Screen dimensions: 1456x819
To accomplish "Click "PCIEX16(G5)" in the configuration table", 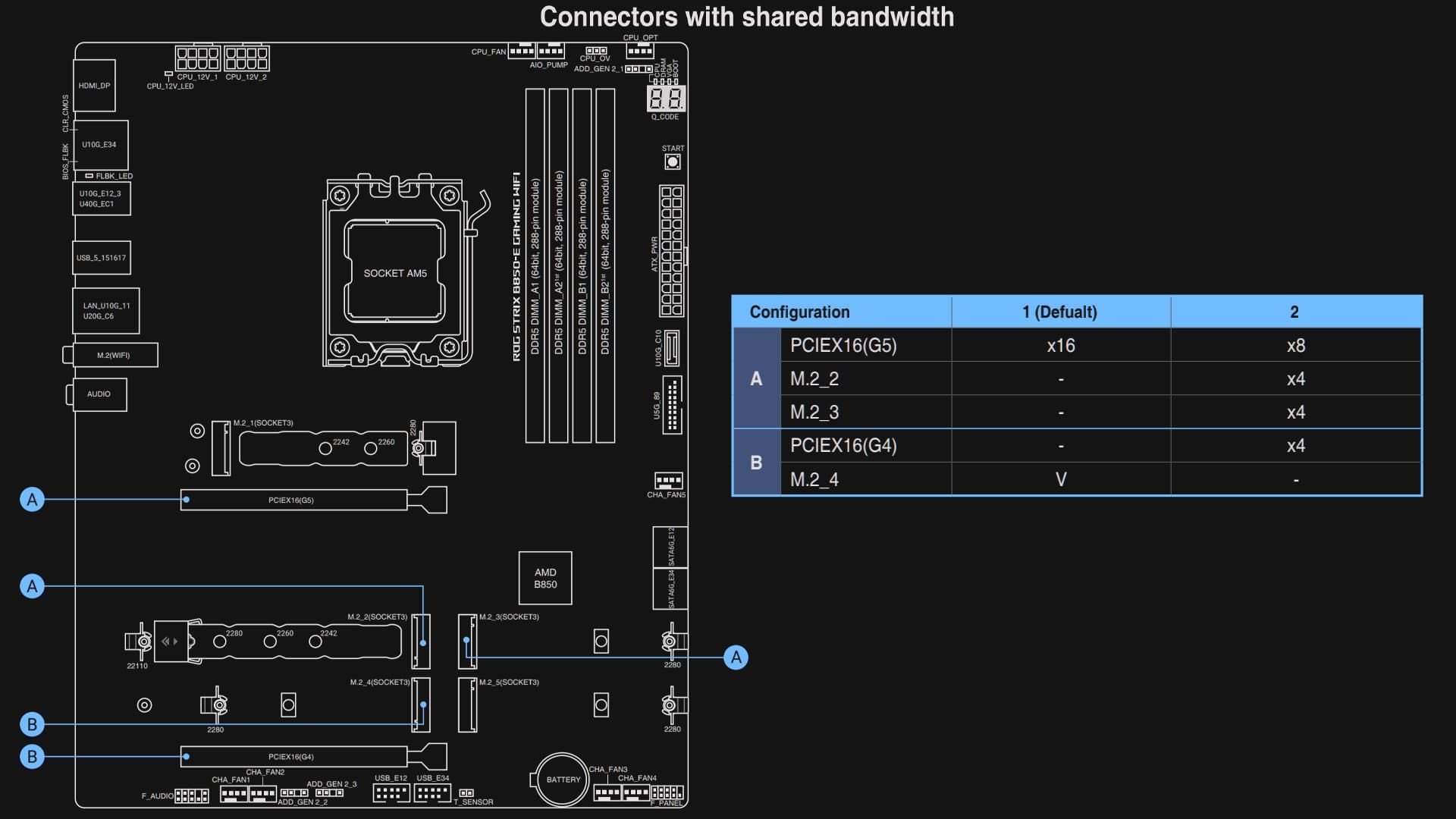I will coord(843,346).
